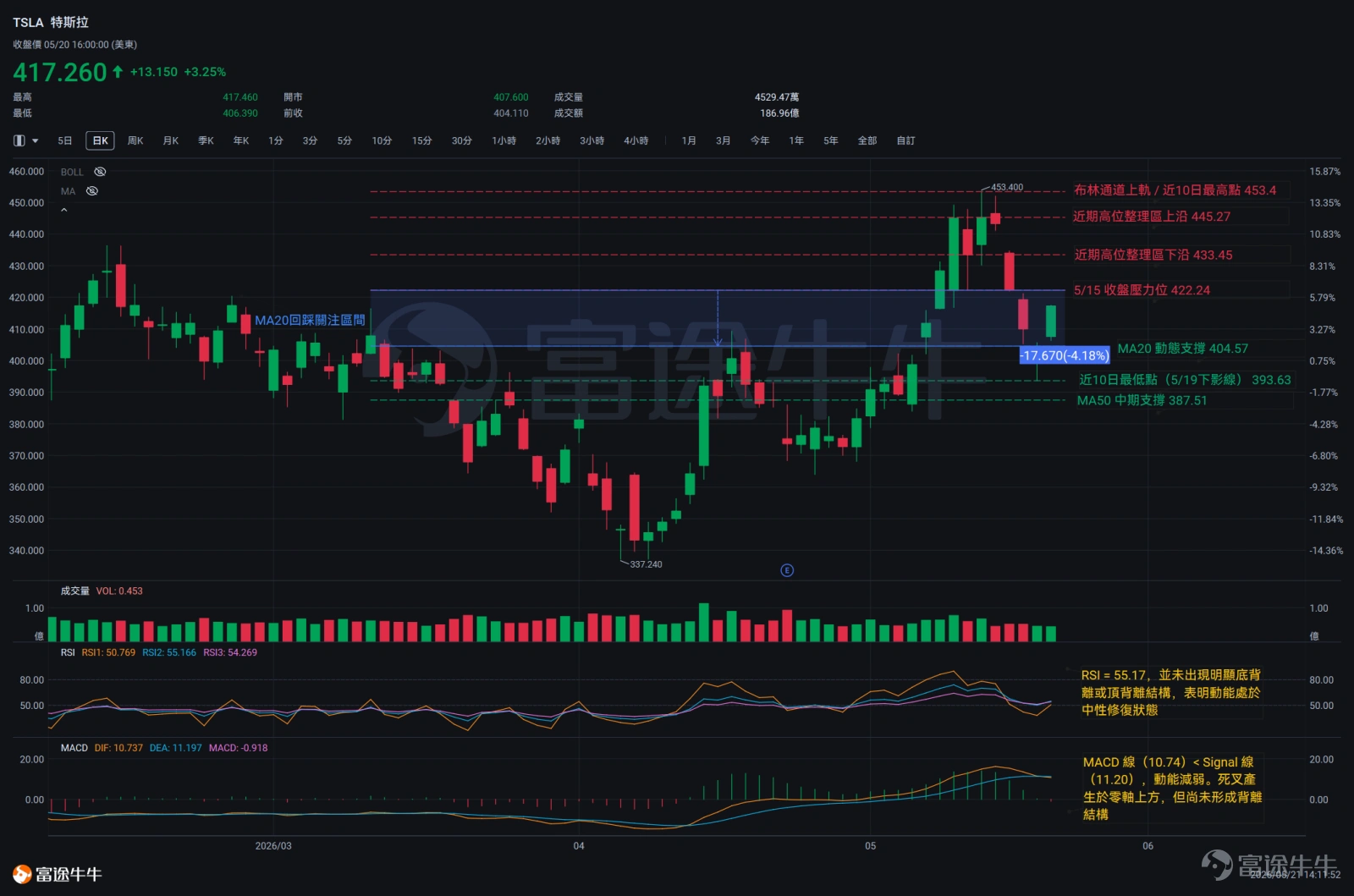The width and height of the screenshot is (1354, 896).
Task: Click the 成交額 186.96億 value
Action: point(779,113)
